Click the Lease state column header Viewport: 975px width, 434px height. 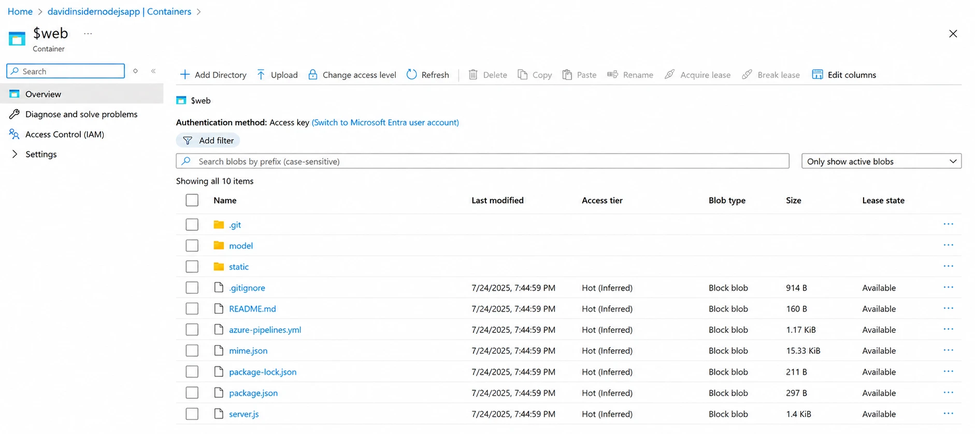[883, 200]
